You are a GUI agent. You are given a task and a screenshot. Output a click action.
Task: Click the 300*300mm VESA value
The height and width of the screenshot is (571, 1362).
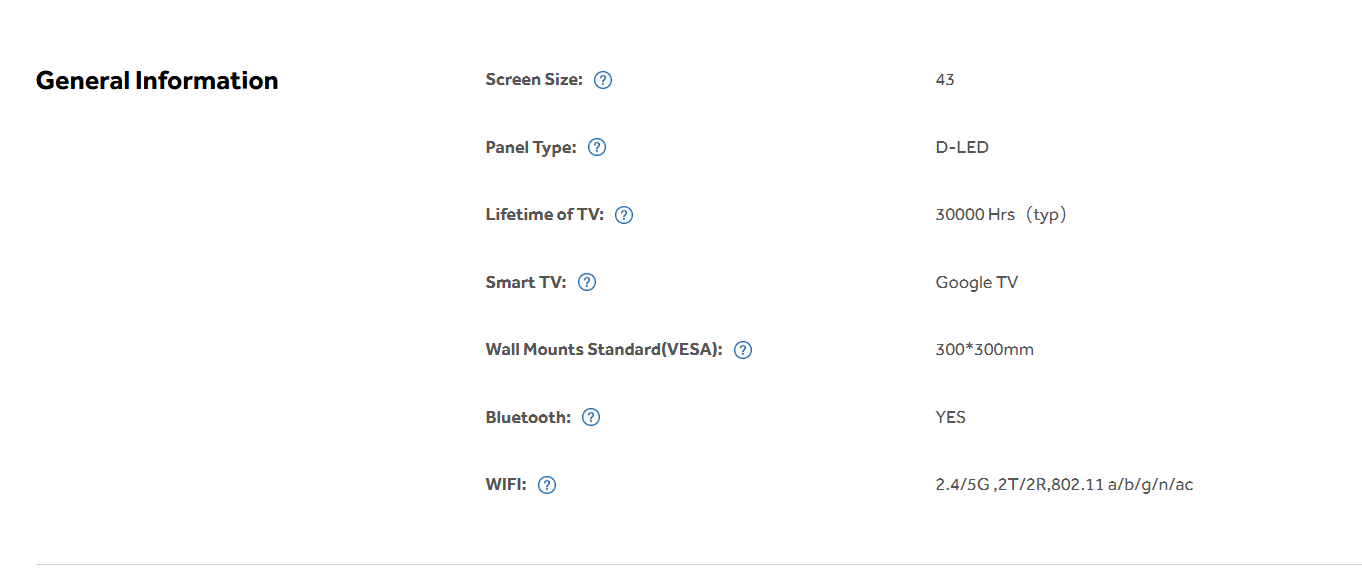click(985, 350)
